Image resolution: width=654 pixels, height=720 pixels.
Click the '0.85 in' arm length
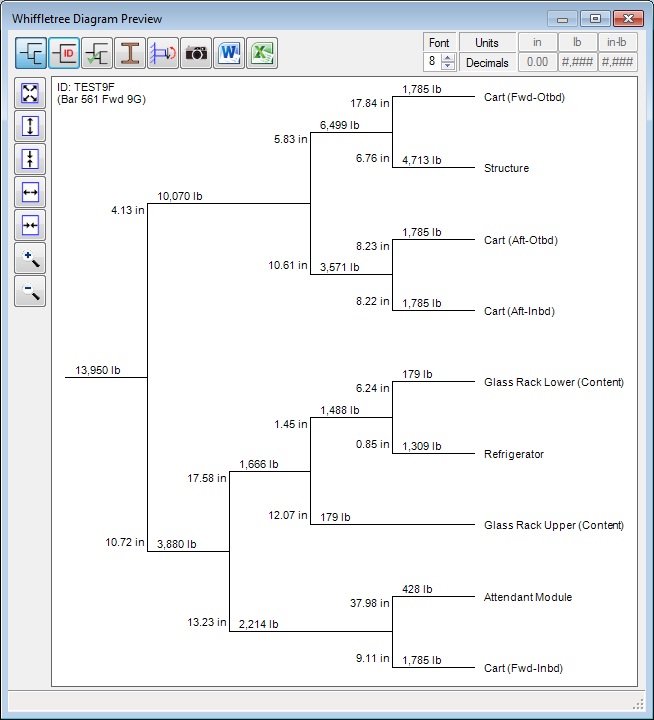coord(372,444)
